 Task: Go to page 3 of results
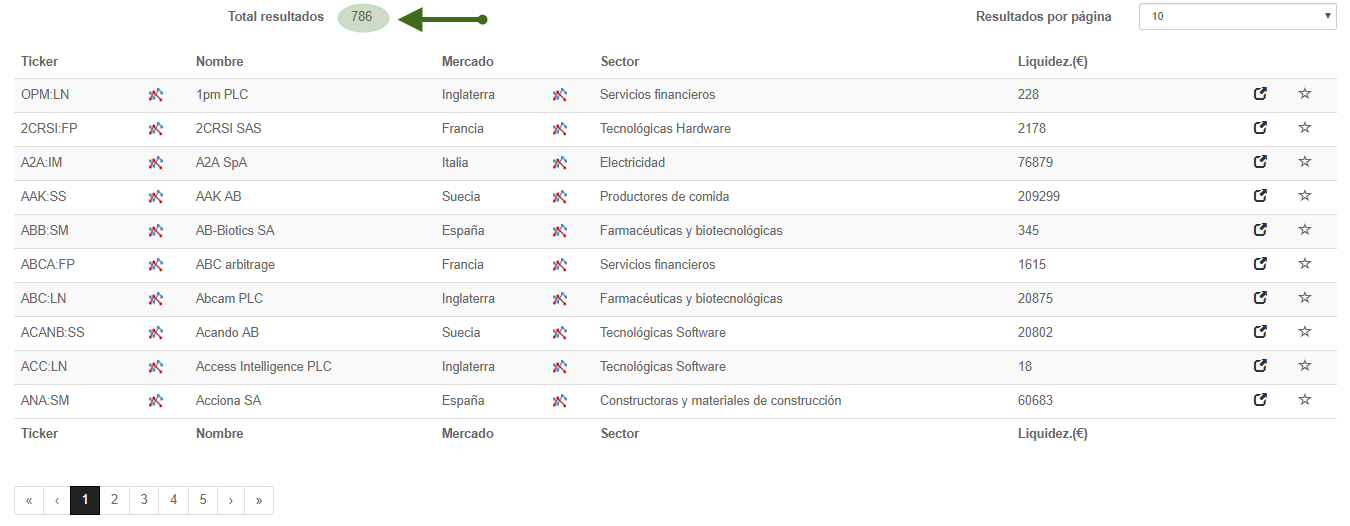(x=144, y=500)
